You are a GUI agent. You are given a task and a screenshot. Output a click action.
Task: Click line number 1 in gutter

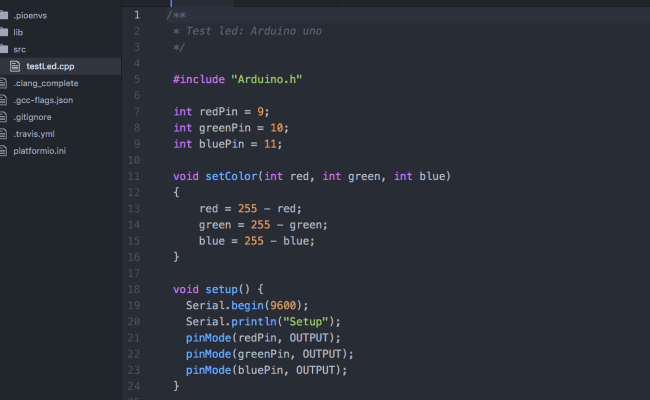(x=137, y=15)
